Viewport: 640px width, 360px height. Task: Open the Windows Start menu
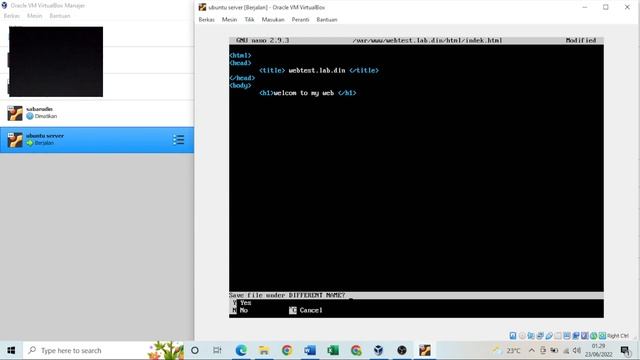pyautogui.click(x=11, y=350)
